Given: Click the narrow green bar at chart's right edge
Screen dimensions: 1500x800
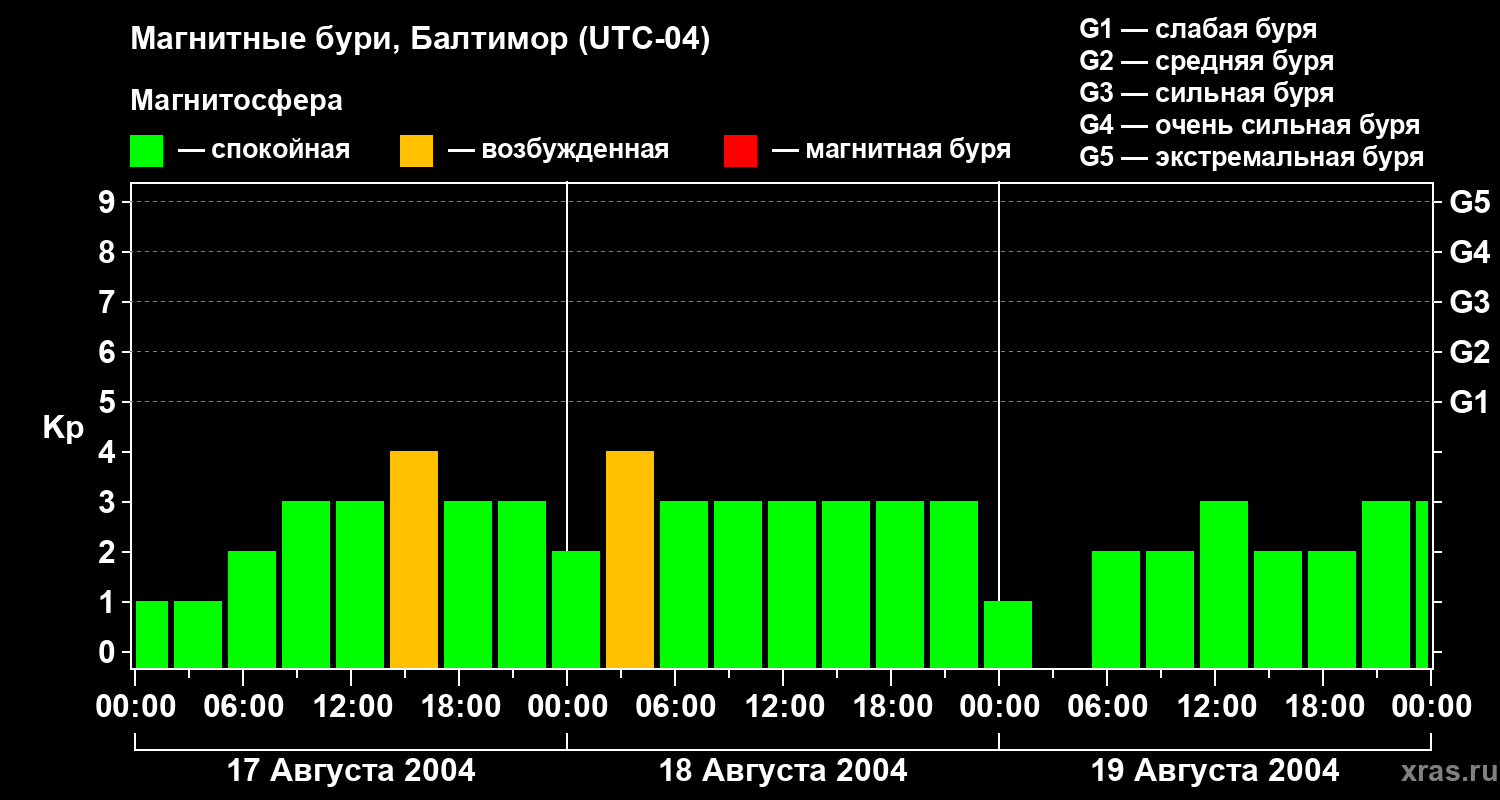Looking at the screenshot, I should pyautogui.click(x=1422, y=584).
